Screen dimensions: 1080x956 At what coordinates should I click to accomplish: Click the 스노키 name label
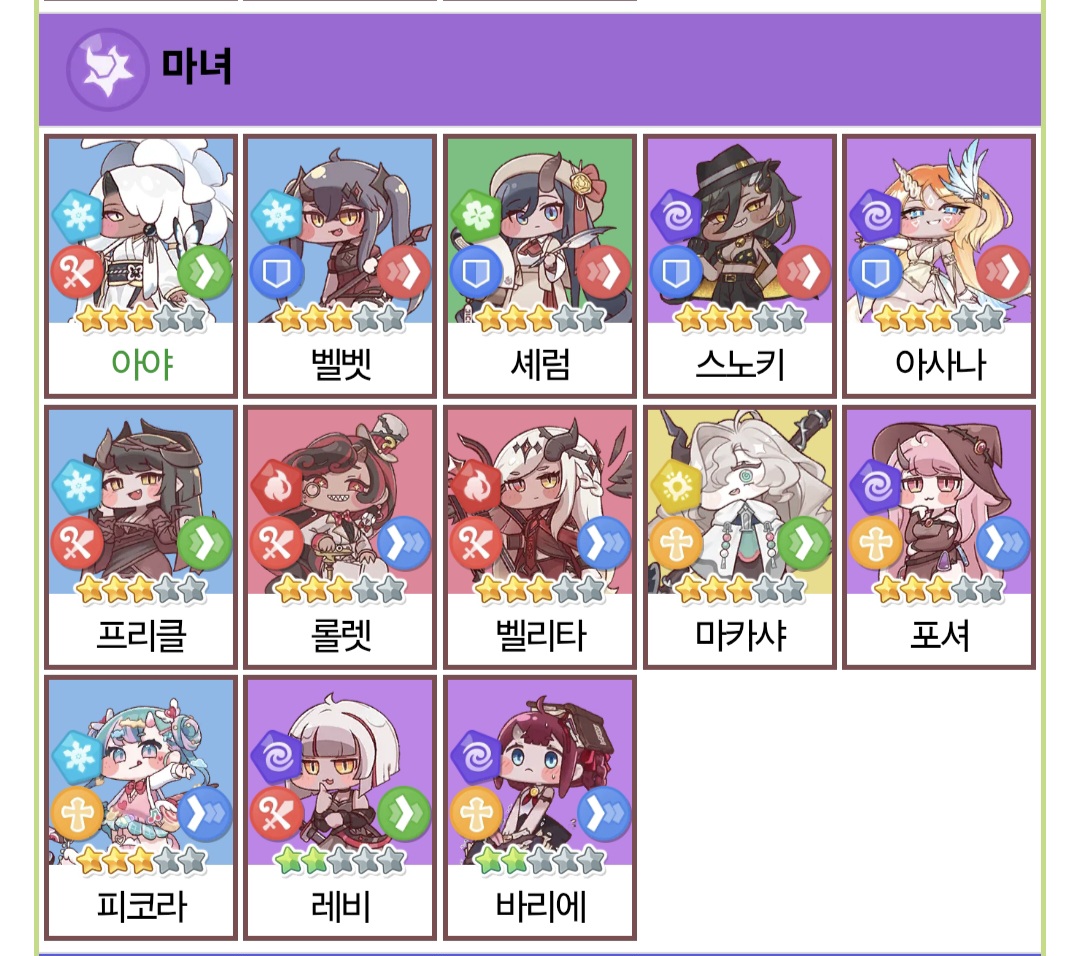point(740,364)
